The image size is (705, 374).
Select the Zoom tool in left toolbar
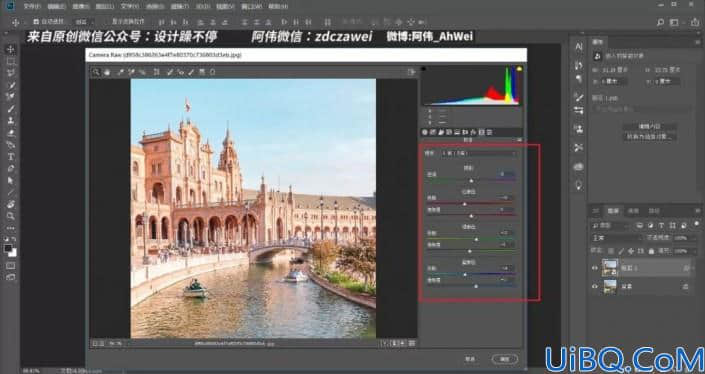point(11,216)
